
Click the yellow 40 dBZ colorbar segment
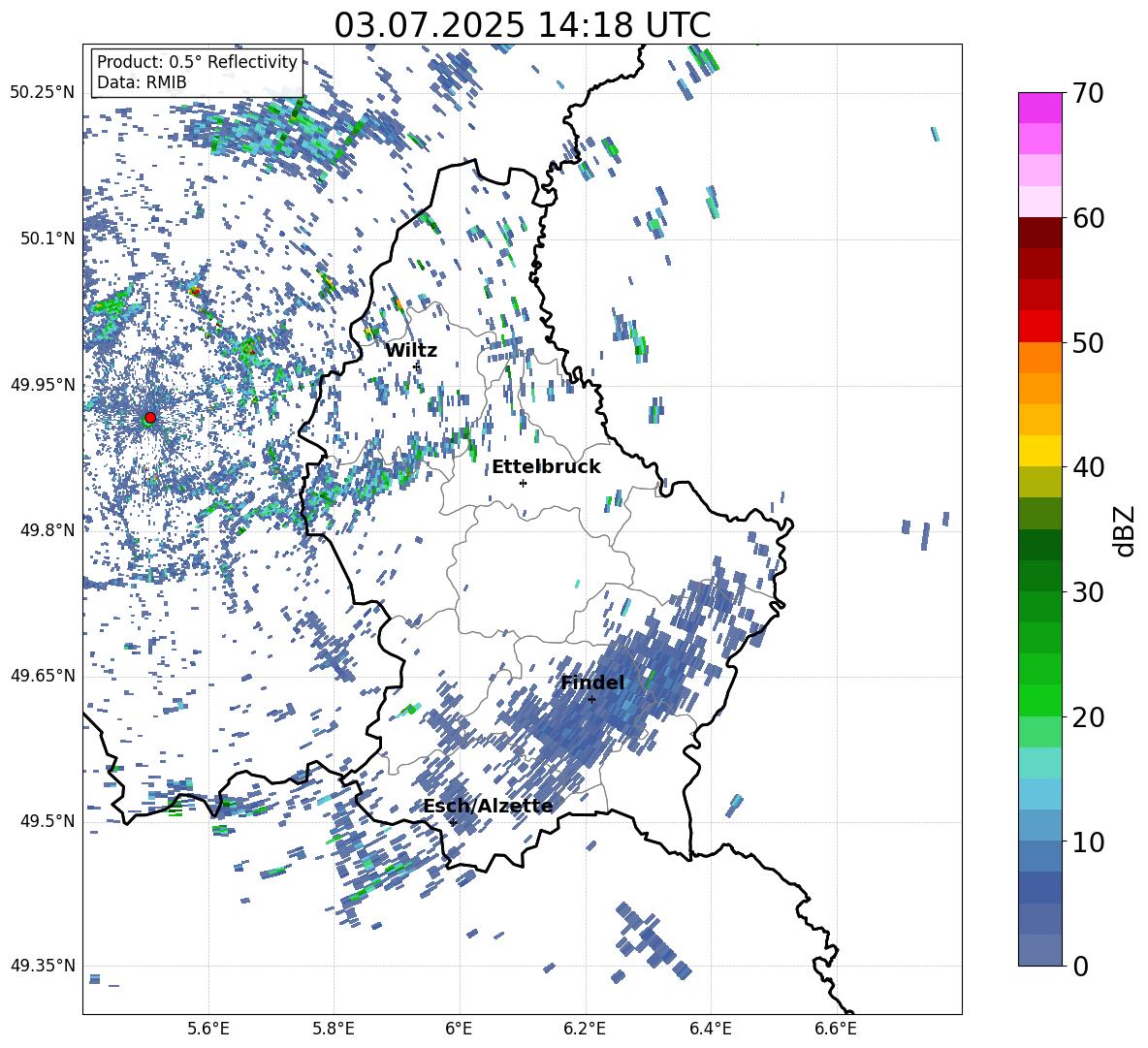coord(1040,451)
